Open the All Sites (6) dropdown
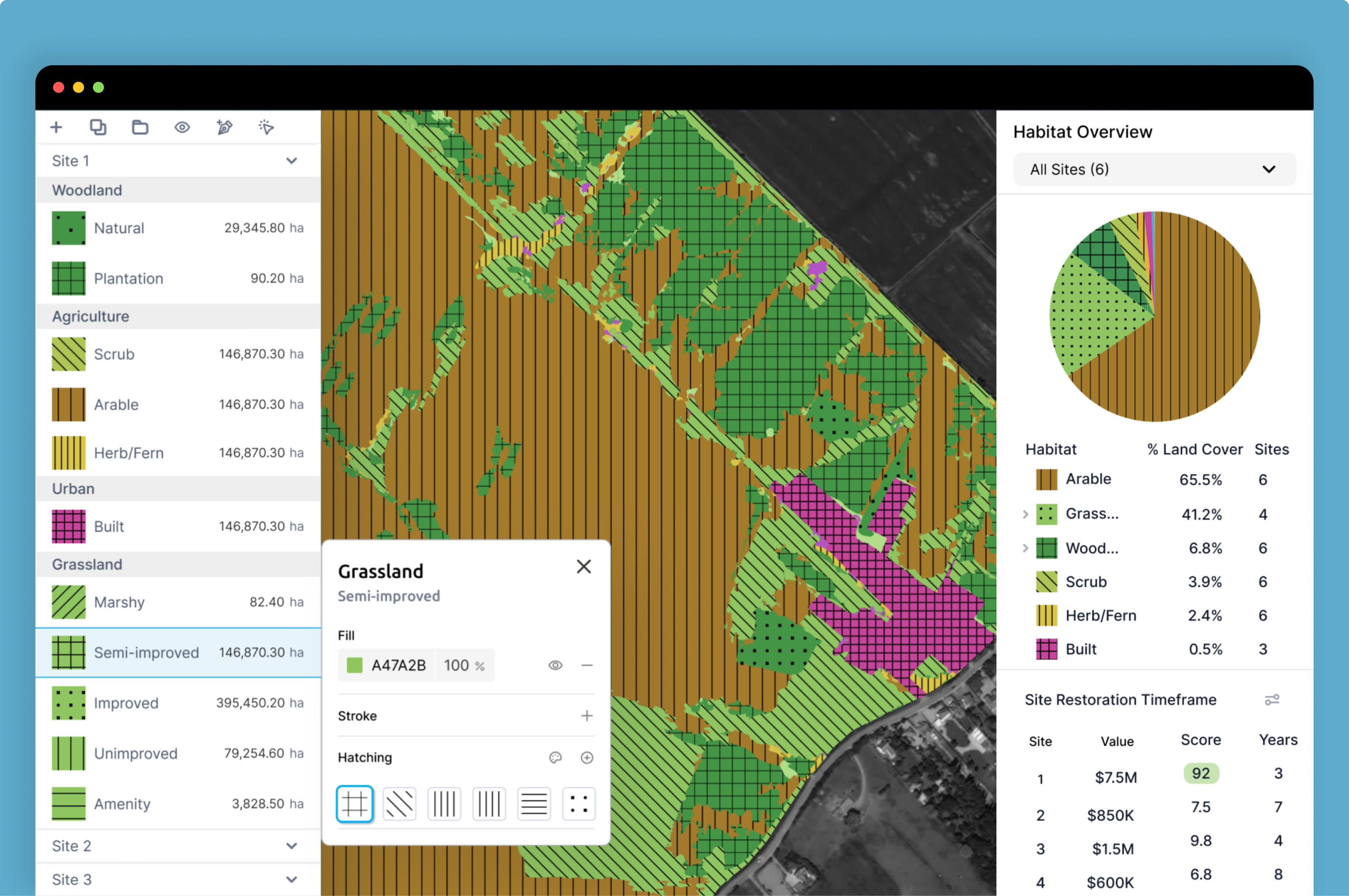 click(x=1154, y=169)
